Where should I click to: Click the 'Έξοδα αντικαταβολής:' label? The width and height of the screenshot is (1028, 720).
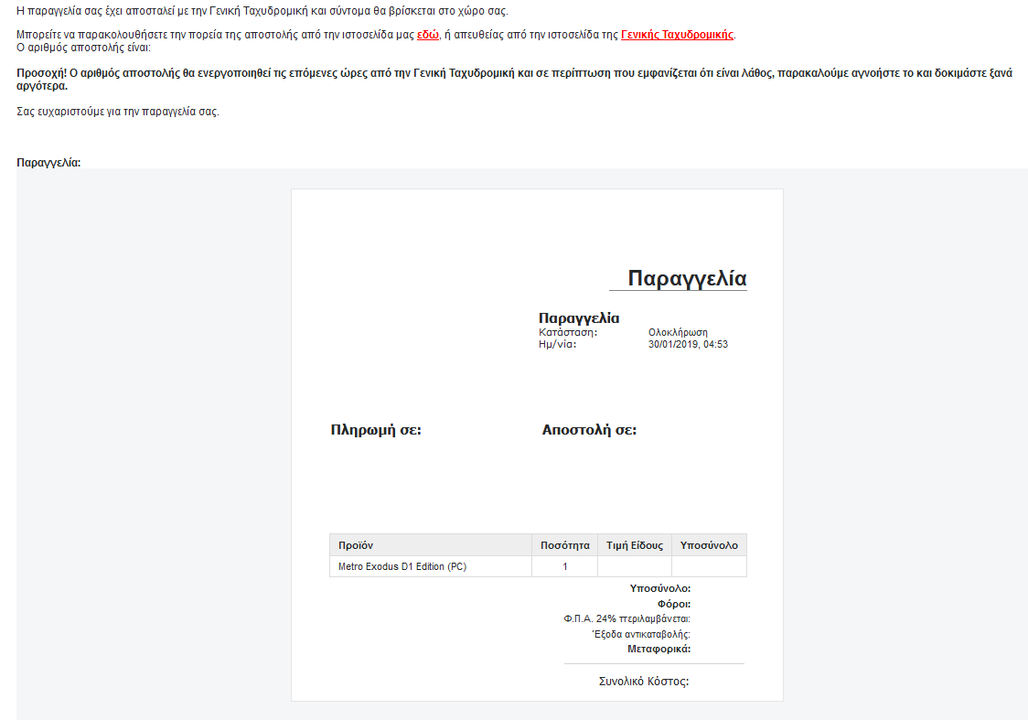point(641,634)
